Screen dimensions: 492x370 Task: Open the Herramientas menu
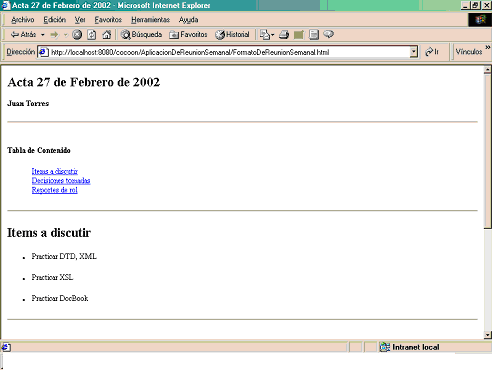150,20
